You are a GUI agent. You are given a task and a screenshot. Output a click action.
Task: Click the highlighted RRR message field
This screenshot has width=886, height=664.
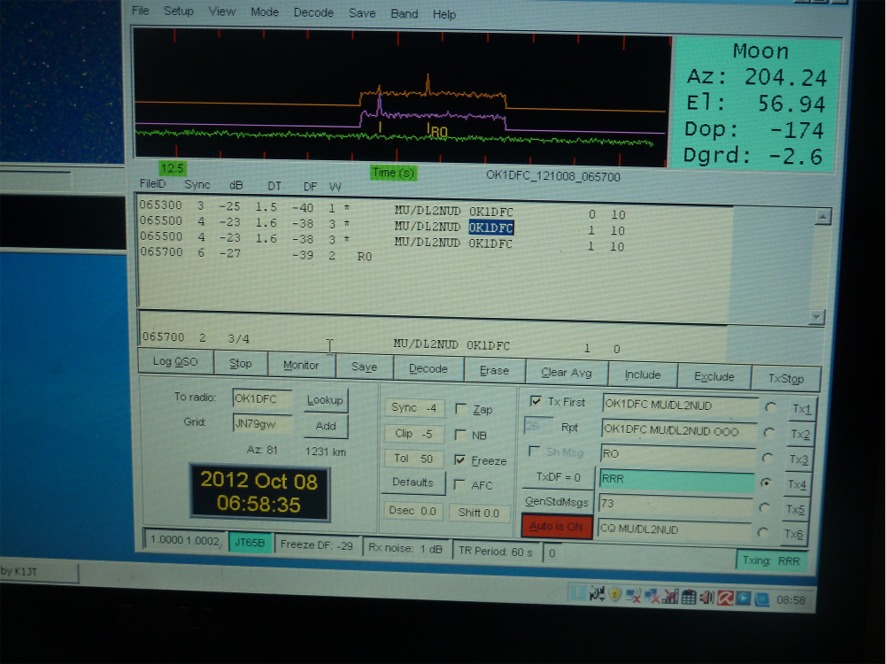676,480
